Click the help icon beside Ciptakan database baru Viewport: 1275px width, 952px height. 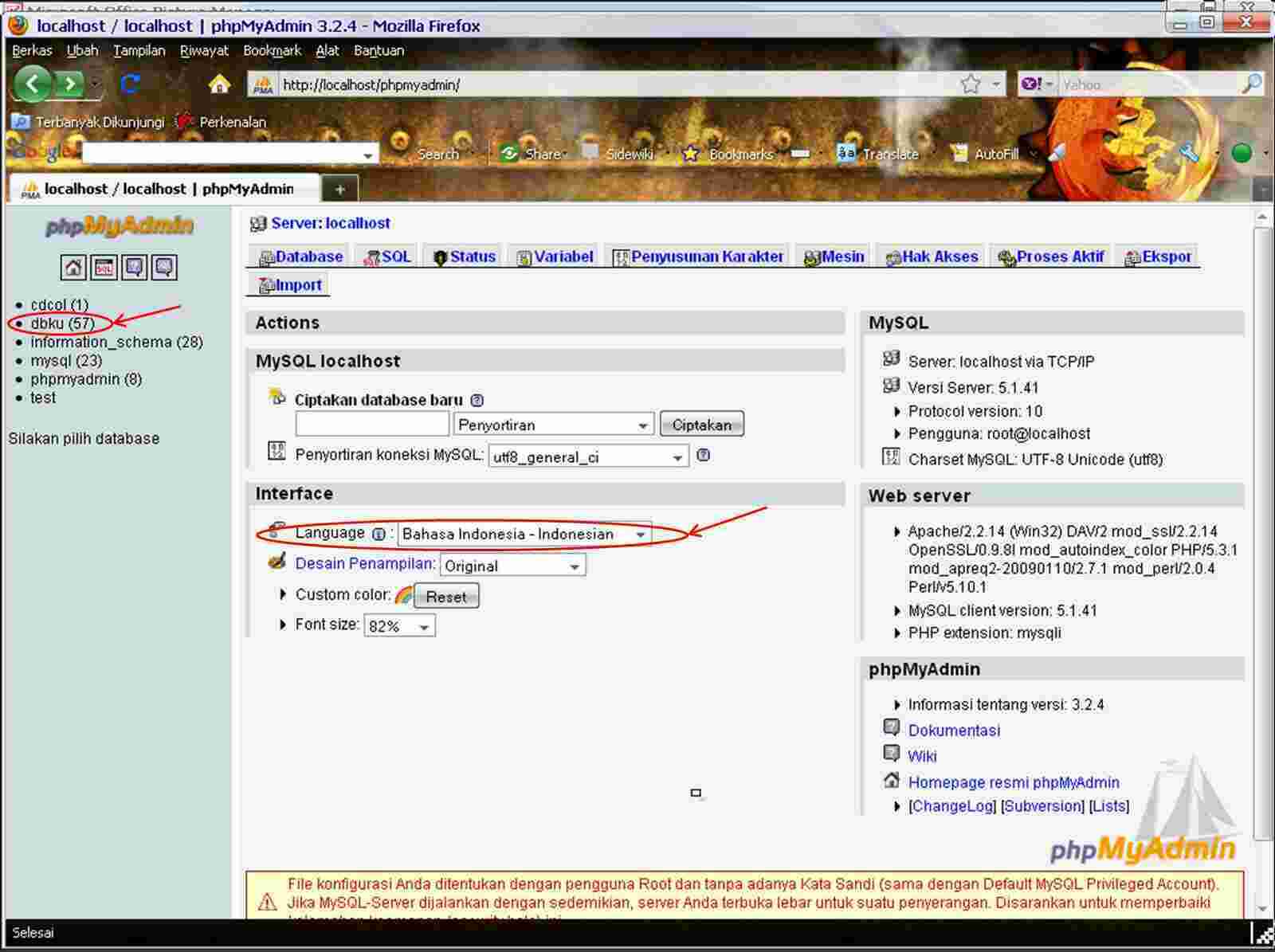pyautogui.click(x=477, y=400)
